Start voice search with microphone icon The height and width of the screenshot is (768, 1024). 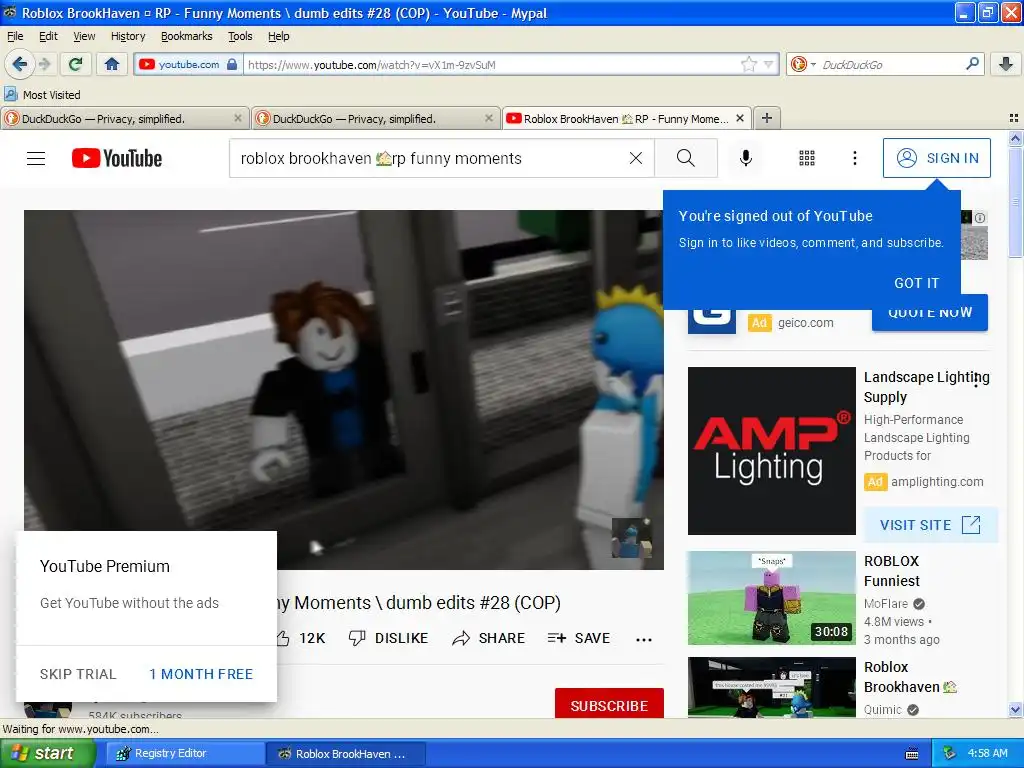(x=746, y=158)
